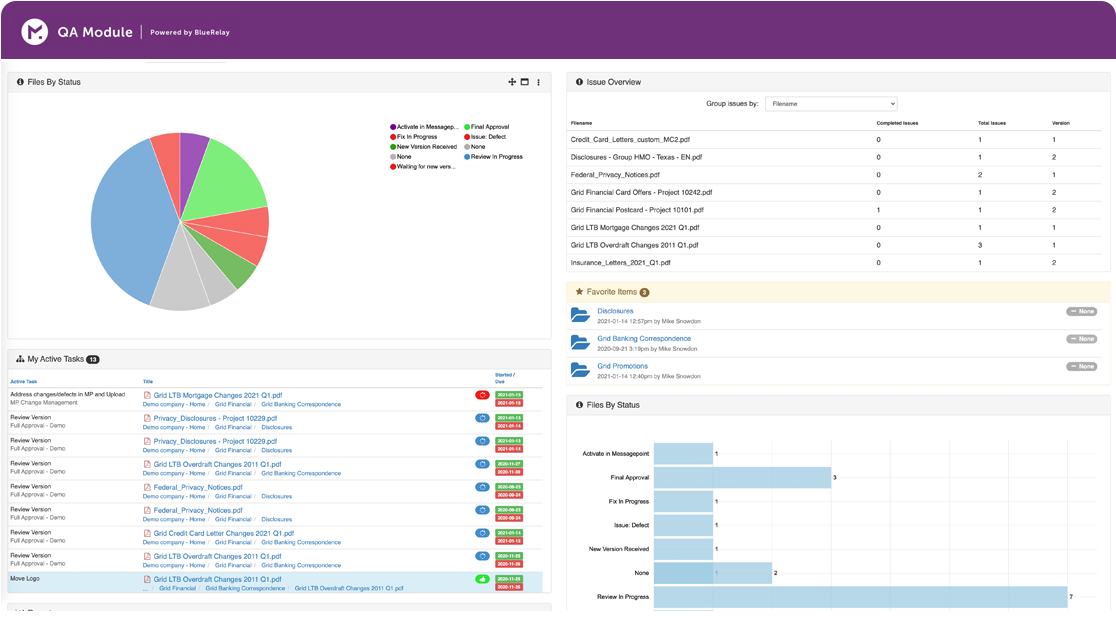
Task: Click the Favorite Items star icon
Action: (579, 292)
